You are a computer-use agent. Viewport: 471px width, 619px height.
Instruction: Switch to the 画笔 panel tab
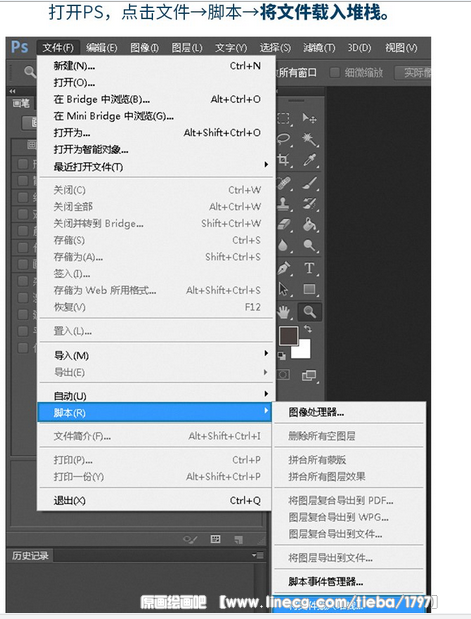pos(21,104)
